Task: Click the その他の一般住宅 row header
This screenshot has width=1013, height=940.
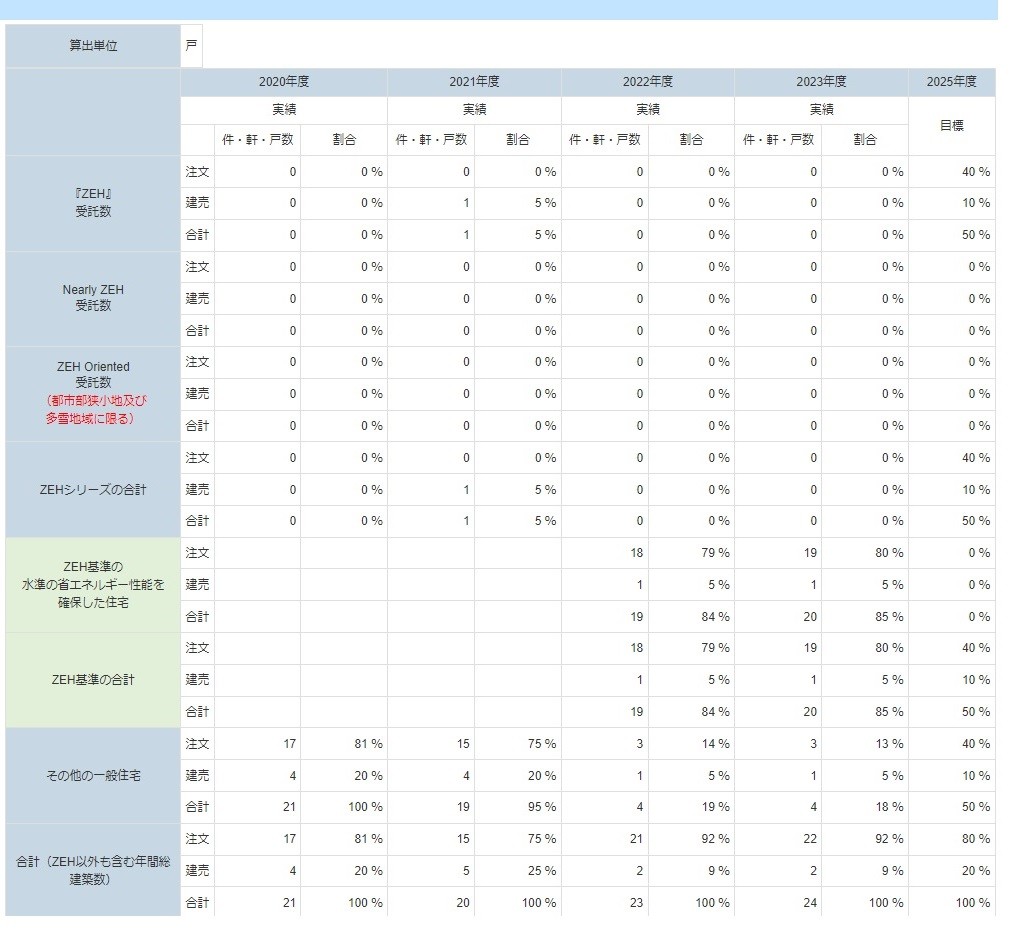Action: click(x=93, y=776)
